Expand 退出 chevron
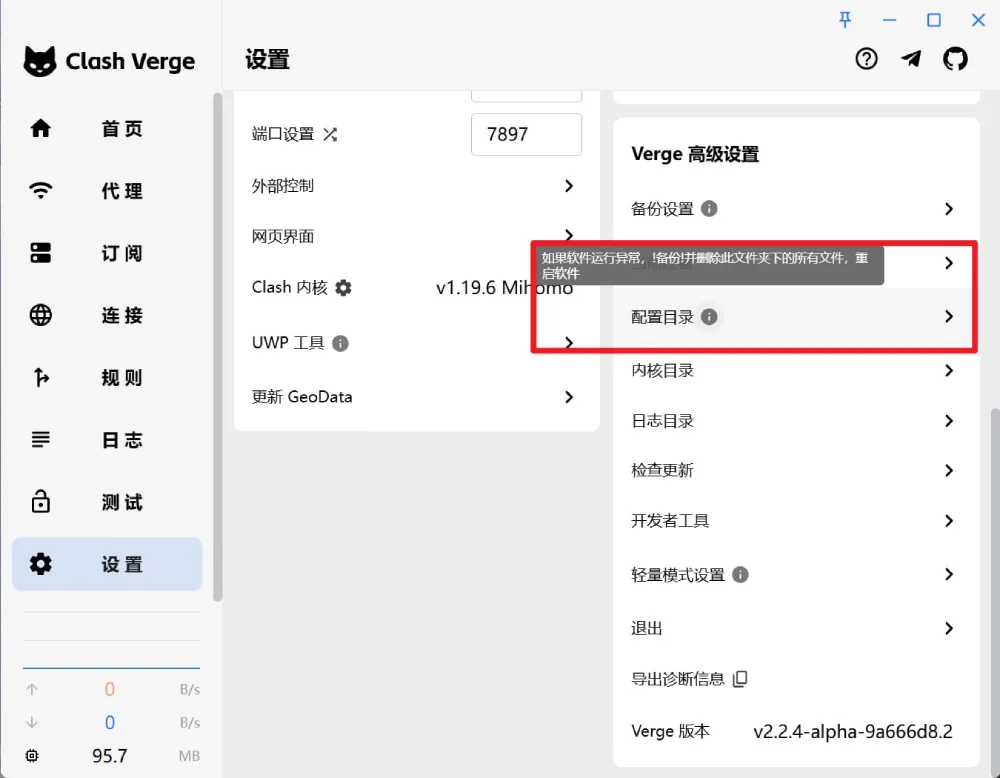Image resolution: width=1000 pixels, height=778 pixels. [x=949, y=628]
